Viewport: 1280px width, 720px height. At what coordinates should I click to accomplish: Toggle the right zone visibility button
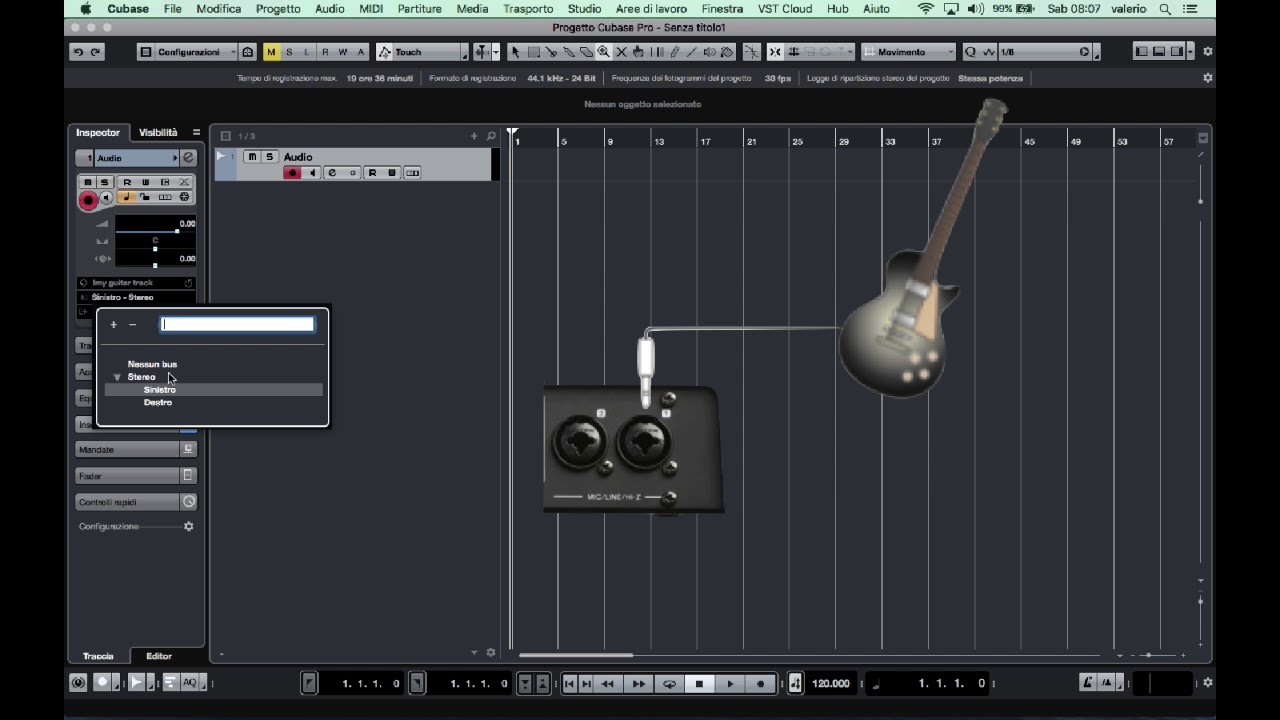pos(1177,52)
